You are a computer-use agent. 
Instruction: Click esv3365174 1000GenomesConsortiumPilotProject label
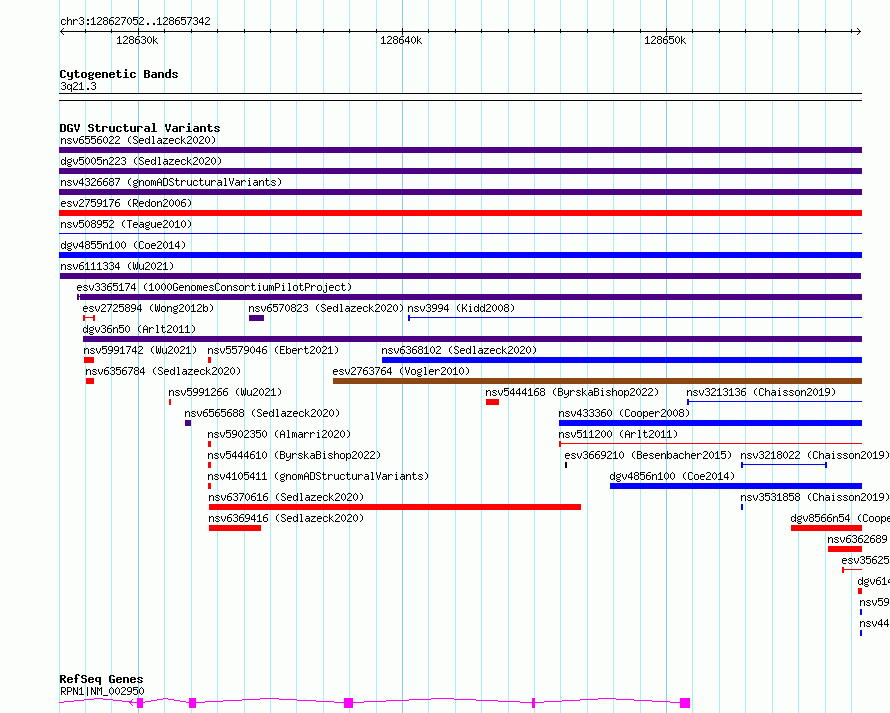[214, 287]
